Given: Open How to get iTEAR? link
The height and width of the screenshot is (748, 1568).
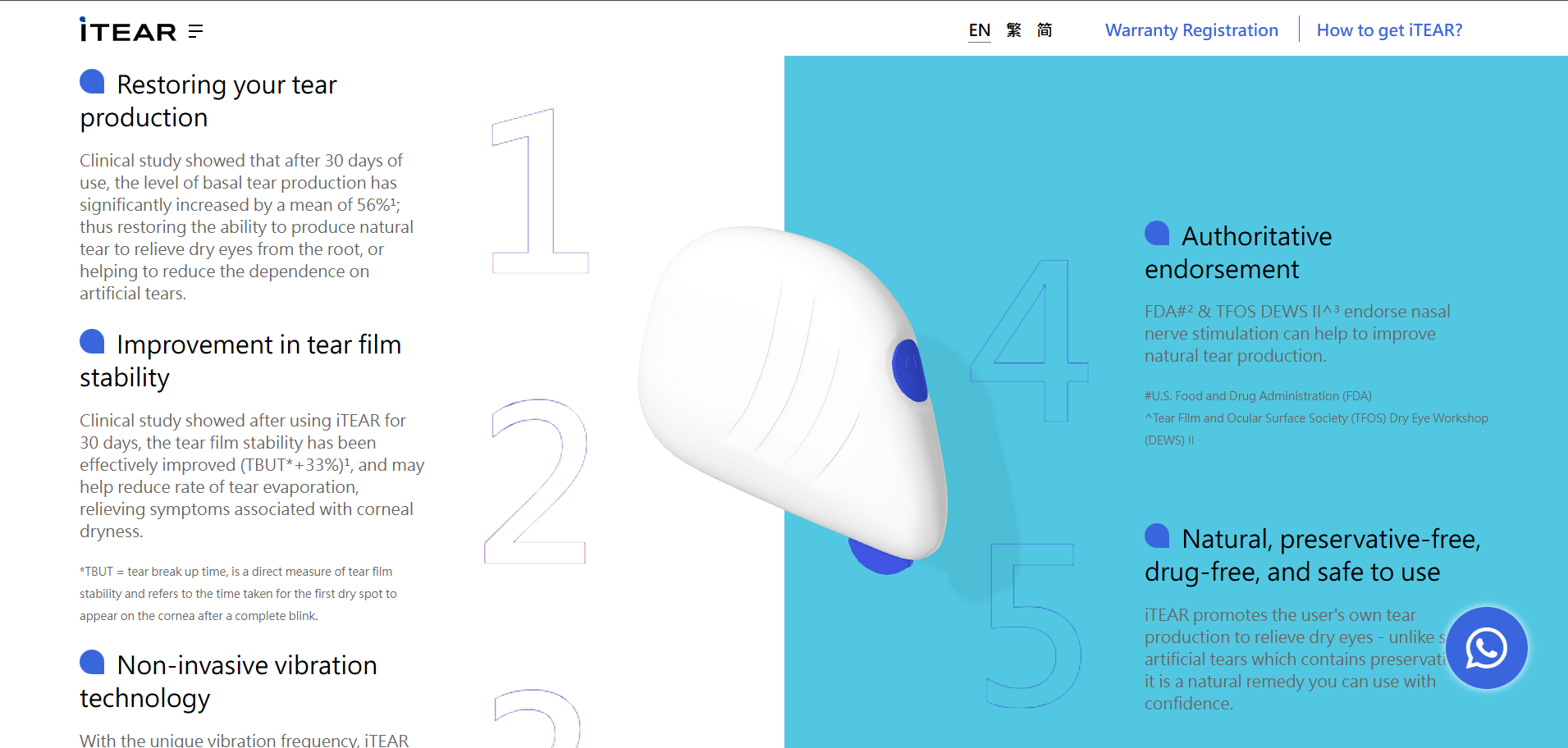Looking at the screenshot, I should 1389,30.
